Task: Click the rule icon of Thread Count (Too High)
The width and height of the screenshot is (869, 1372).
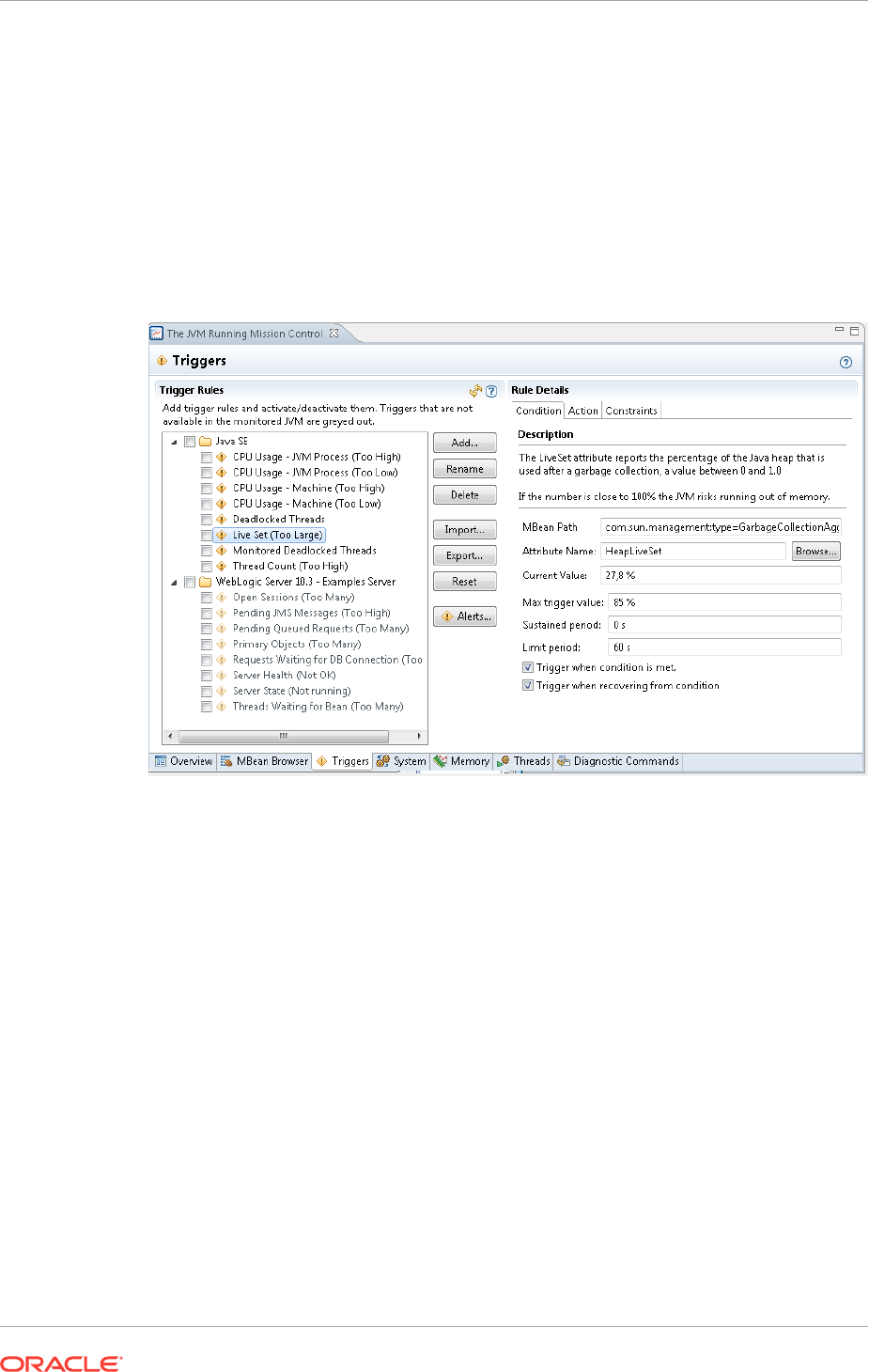Action: click(x=222, y=566)
